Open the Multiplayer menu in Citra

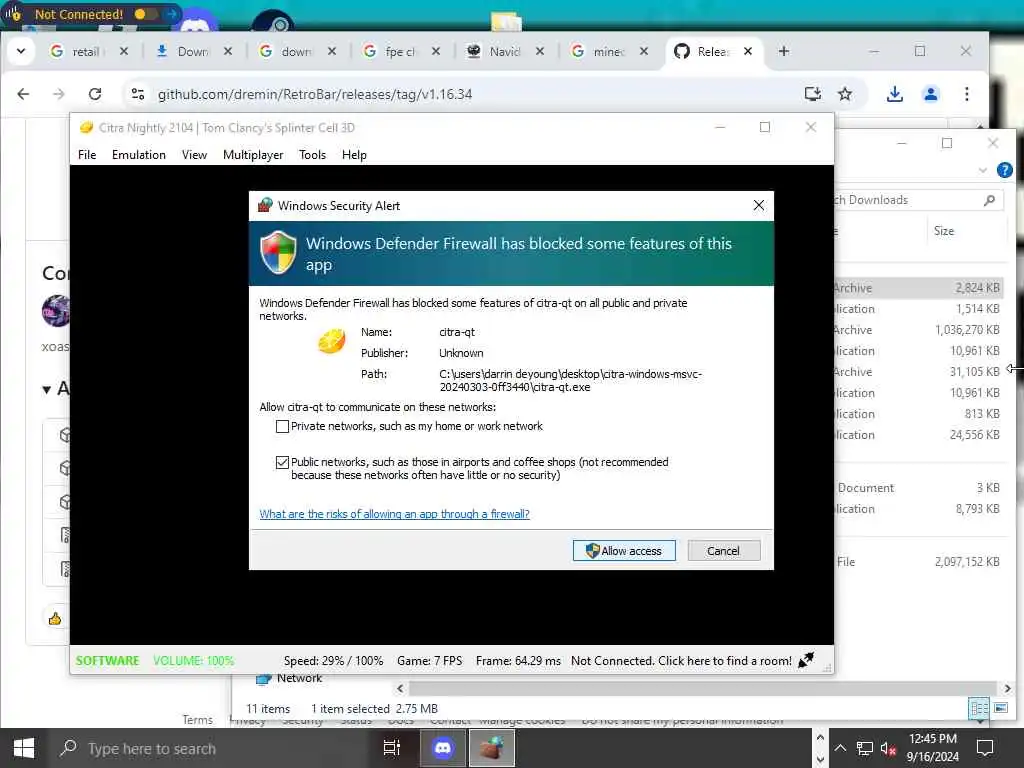pyautogui.click(x=253, y=155)
